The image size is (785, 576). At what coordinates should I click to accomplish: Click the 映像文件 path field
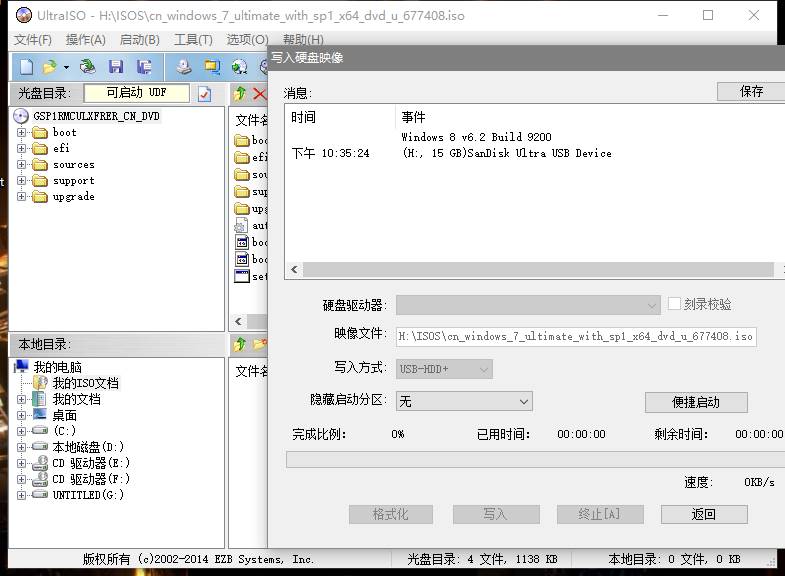(576, 336)
